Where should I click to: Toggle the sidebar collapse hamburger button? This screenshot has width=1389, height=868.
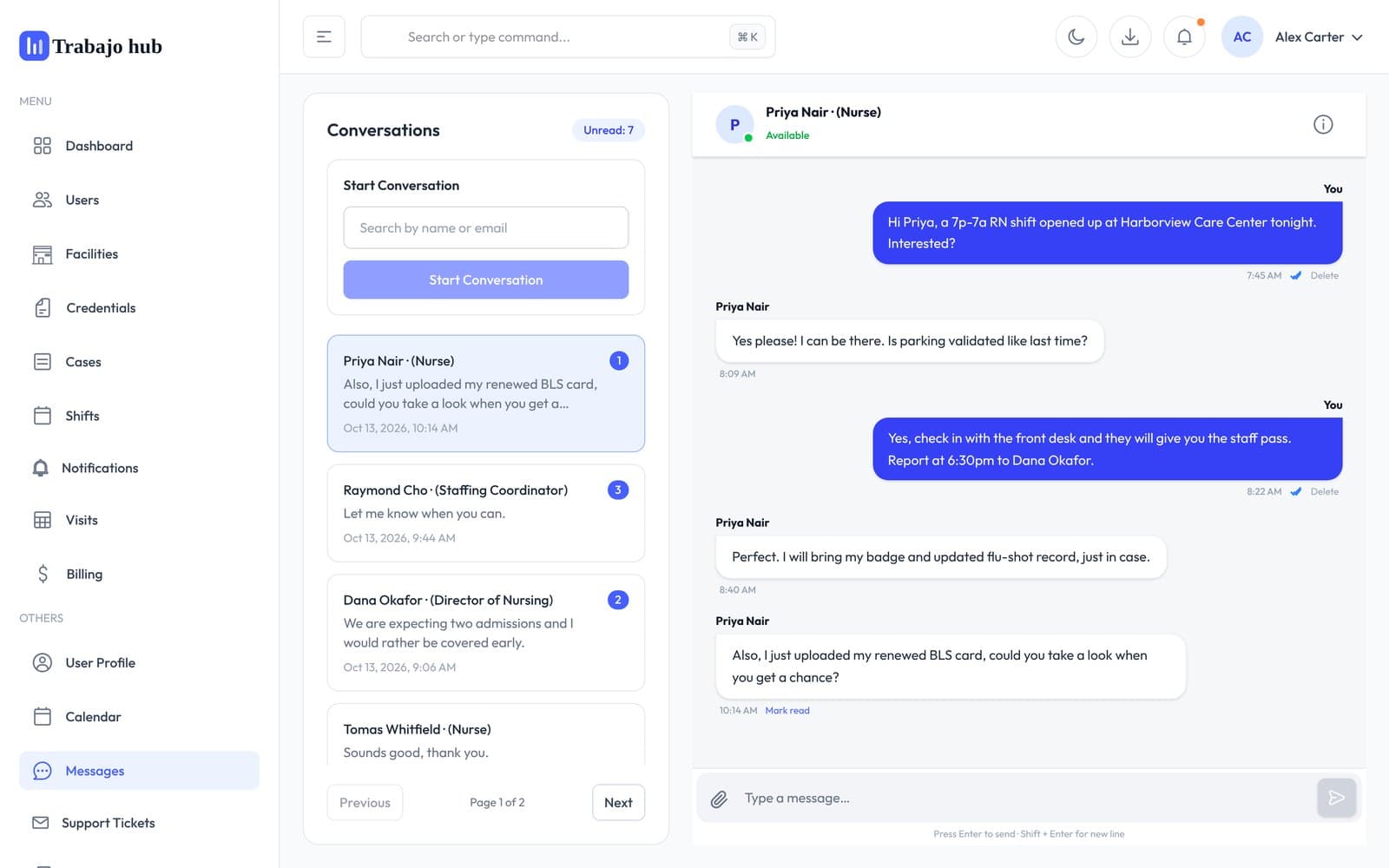coord(324,36)
